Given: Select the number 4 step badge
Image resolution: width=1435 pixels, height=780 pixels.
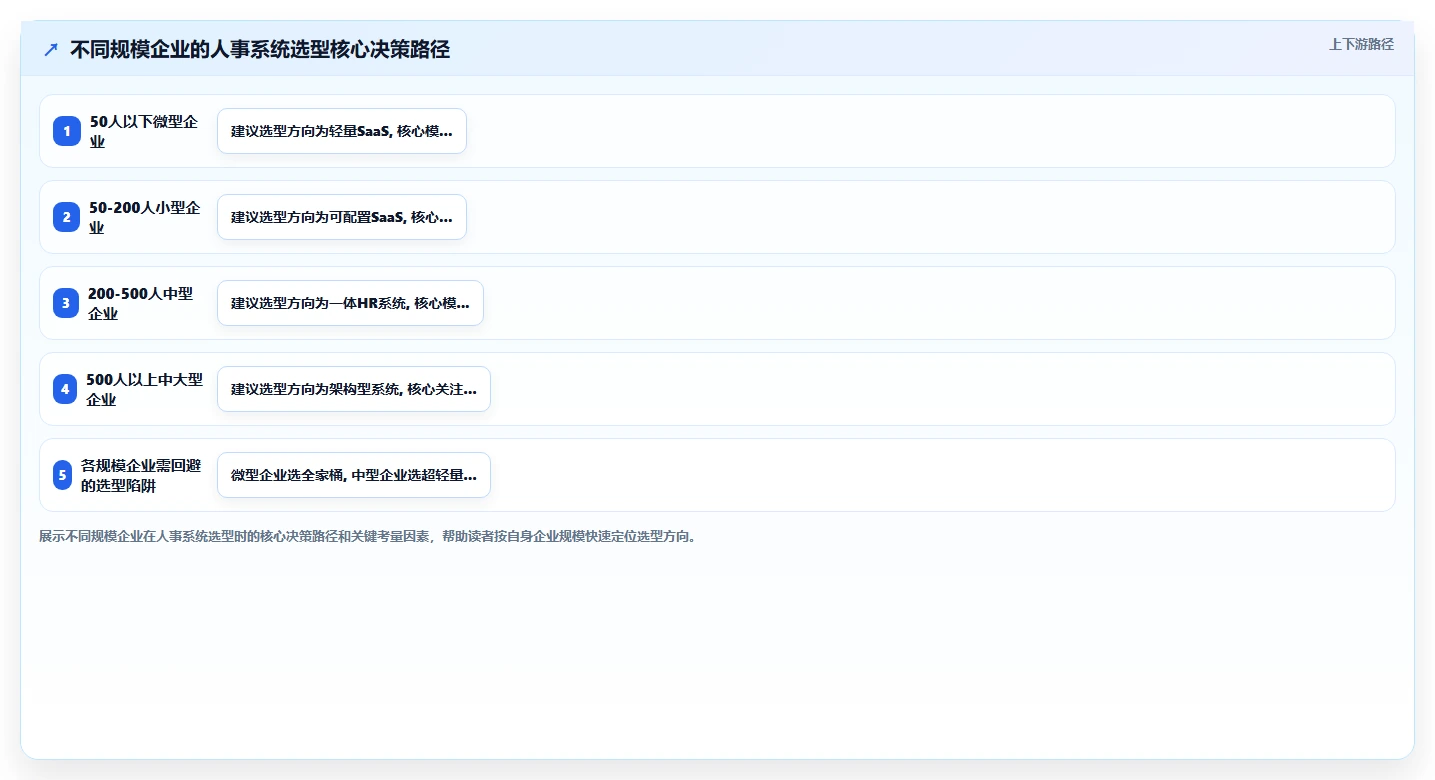Looking at the screenshot, I should coord(65,389).
